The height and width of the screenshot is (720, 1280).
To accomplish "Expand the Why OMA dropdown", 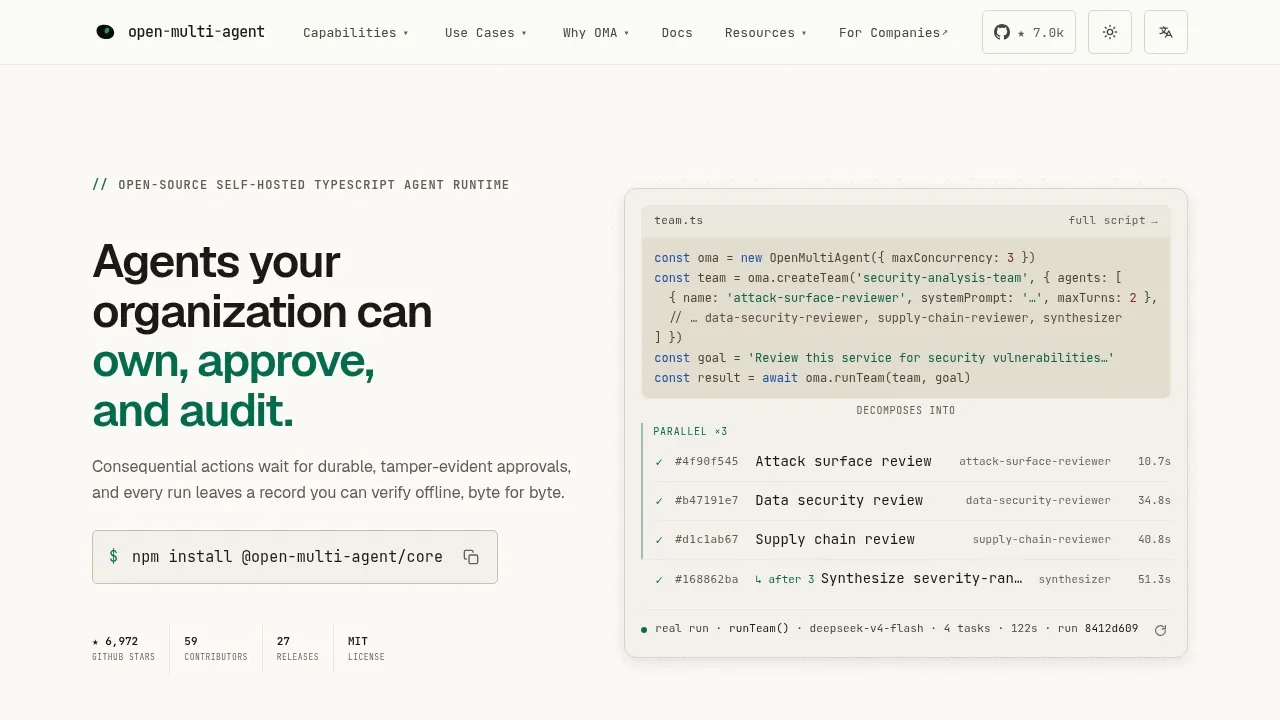I will (x=596, y=33).
